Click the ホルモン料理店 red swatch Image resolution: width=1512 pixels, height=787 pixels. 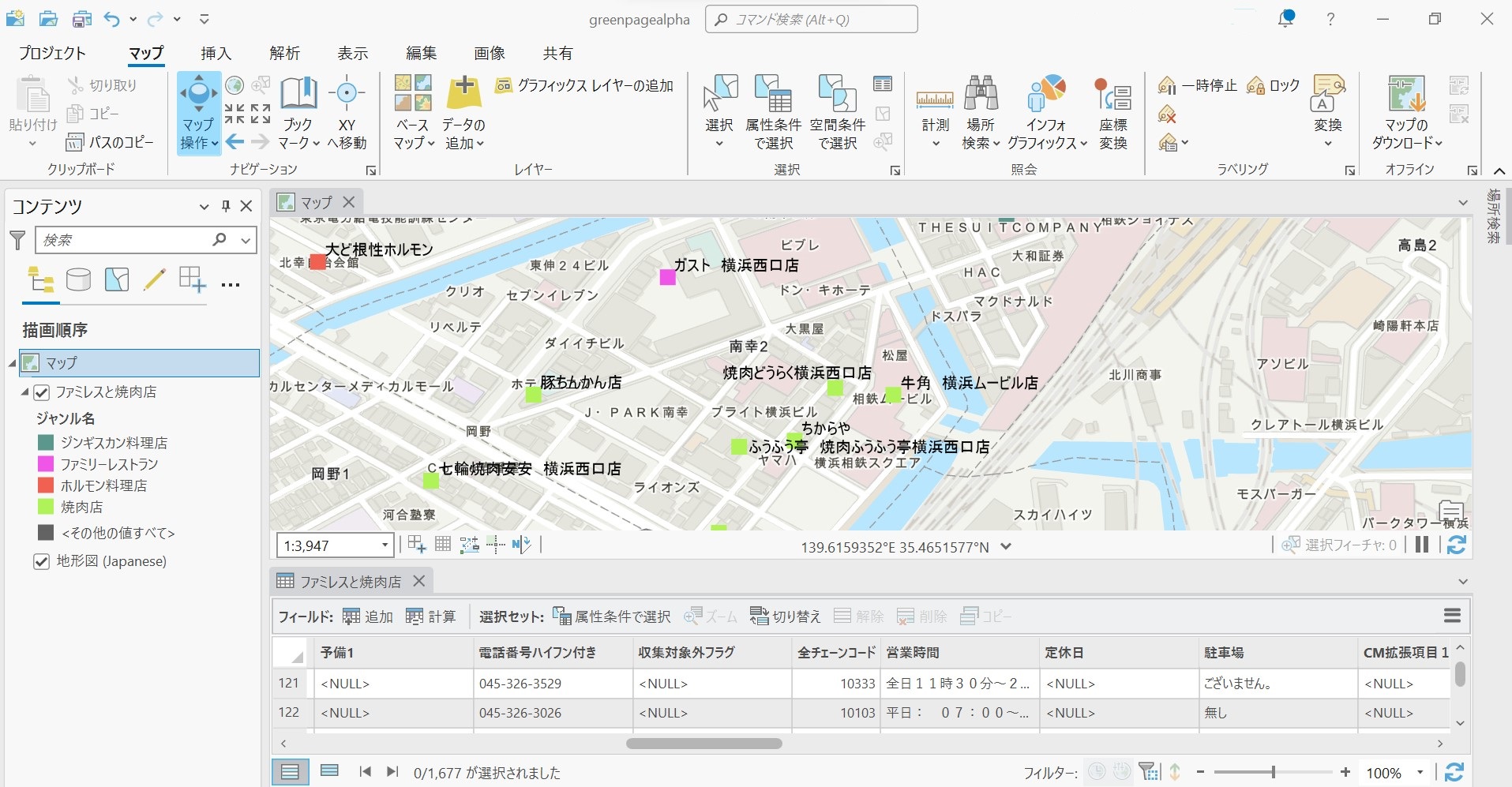[x=46, y=485]
